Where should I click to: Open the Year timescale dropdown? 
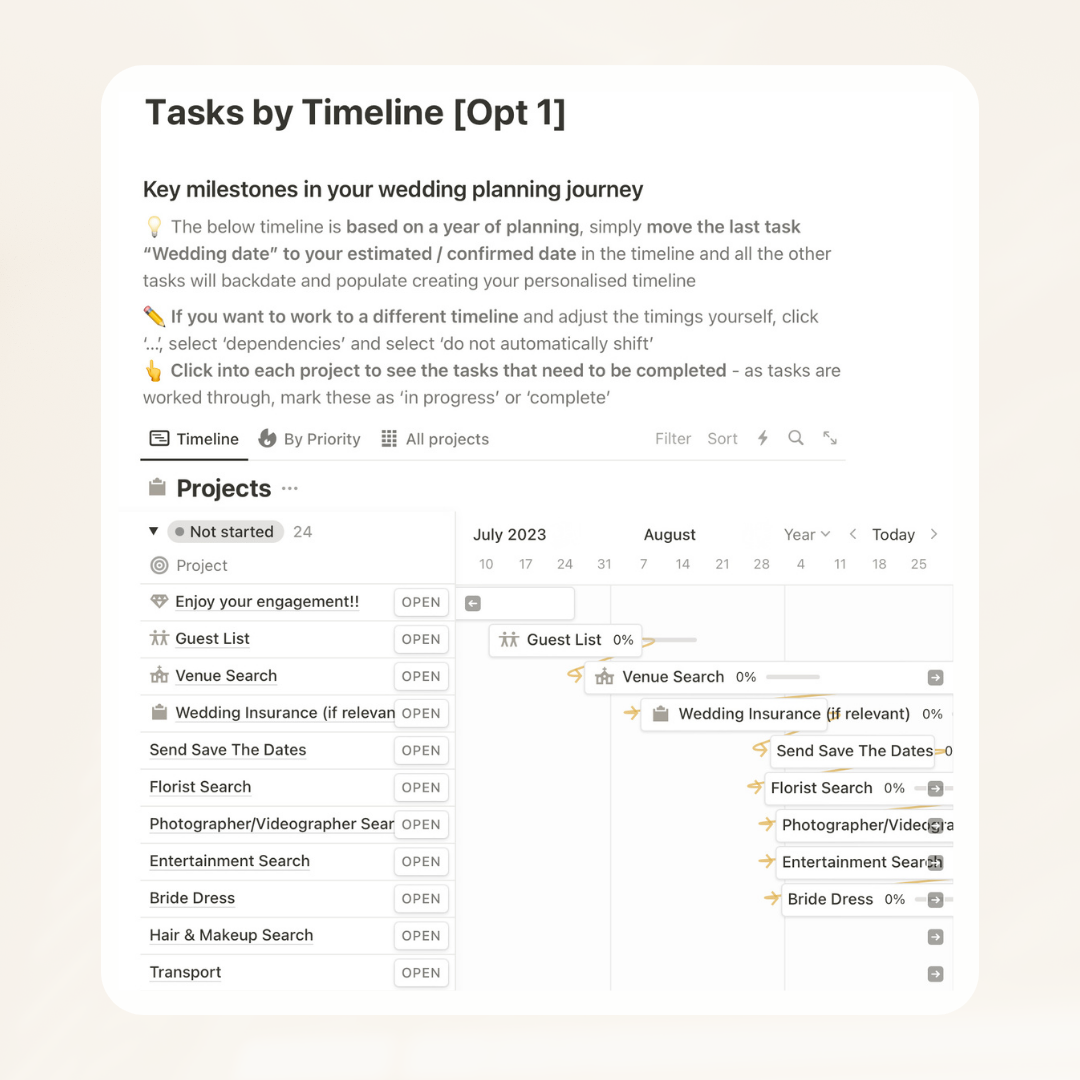[807, 534]
